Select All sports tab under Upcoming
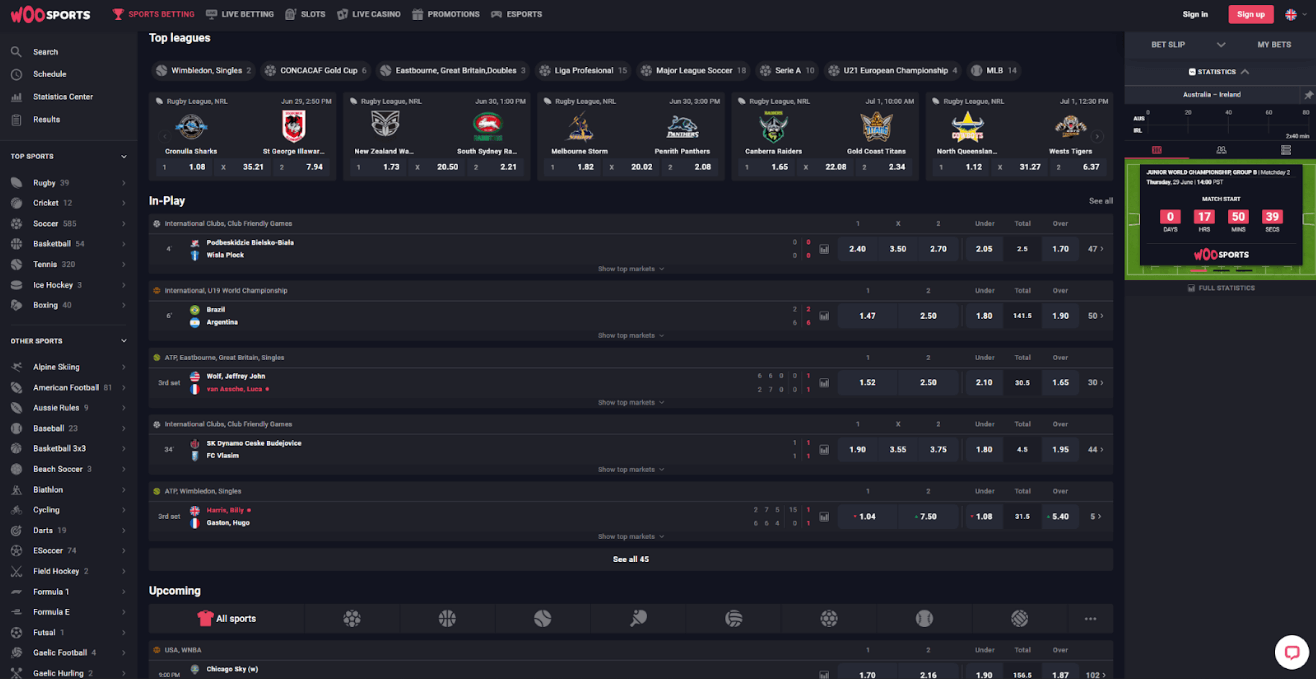The height and width of the screenshot is (679, 1316). (x=226, y=619)
